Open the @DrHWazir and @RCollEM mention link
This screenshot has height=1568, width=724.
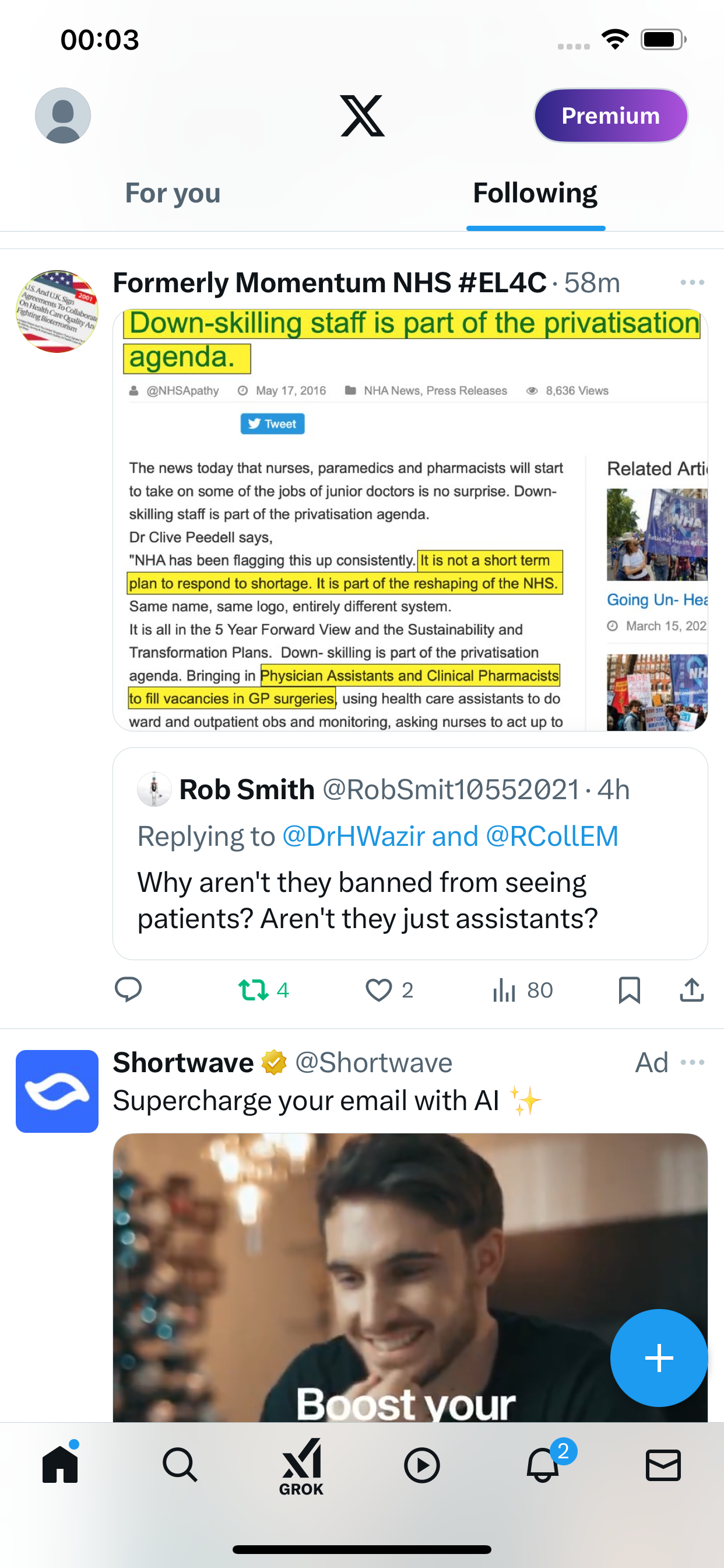(x=450, y=836)
